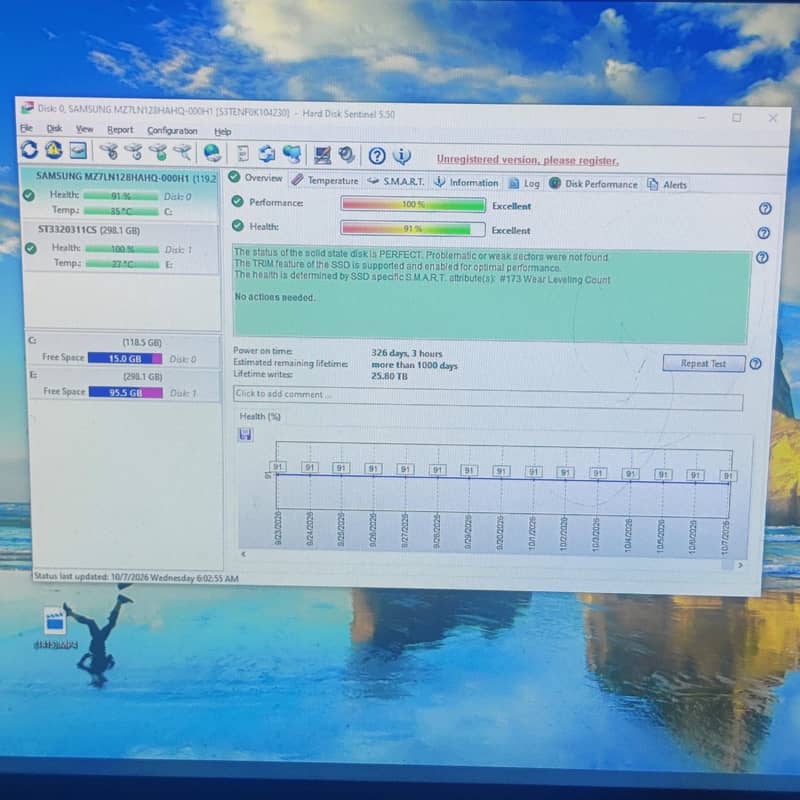800x800 pixels.
Task: Click the '25.80 TB' lifetime writes value
Action: [x=389, y=377]
